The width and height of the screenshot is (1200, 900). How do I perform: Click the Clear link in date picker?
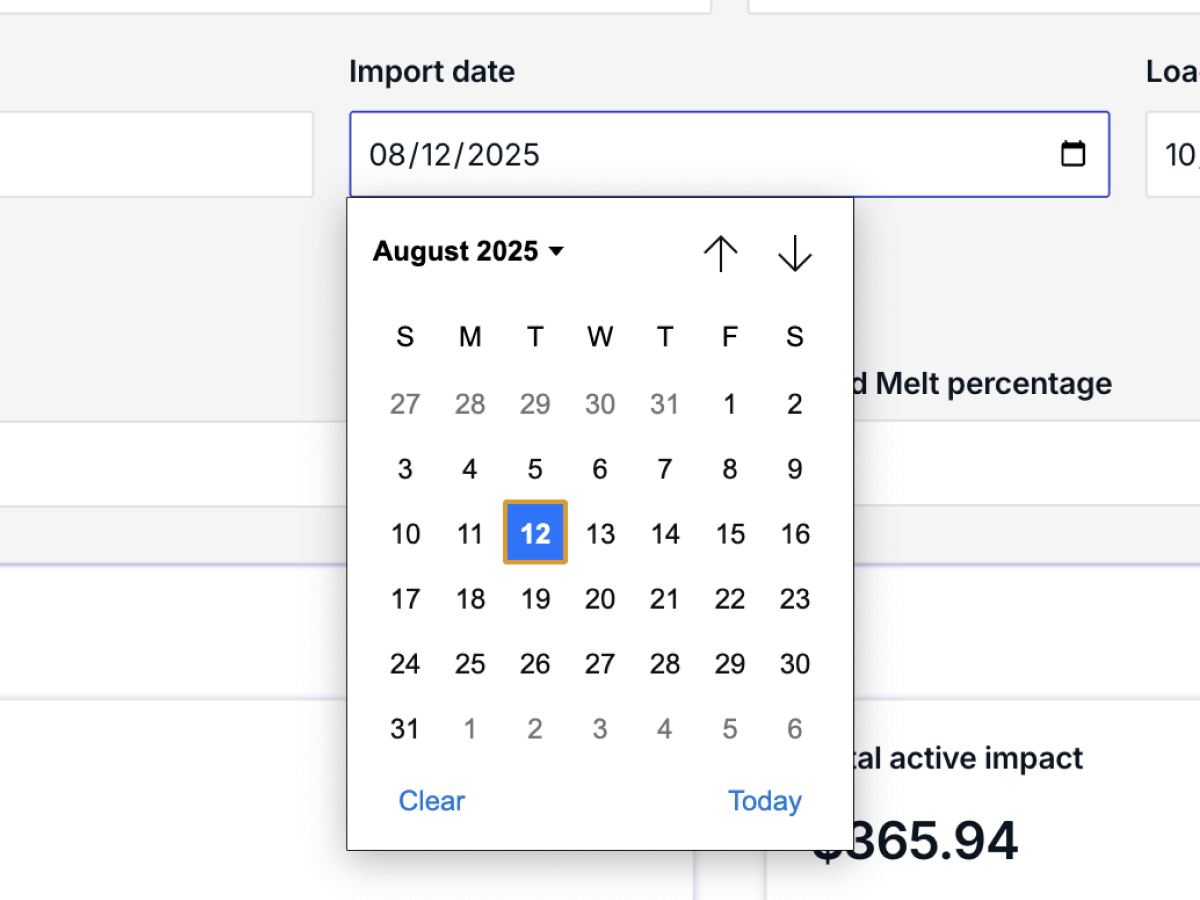coord(431,801)
